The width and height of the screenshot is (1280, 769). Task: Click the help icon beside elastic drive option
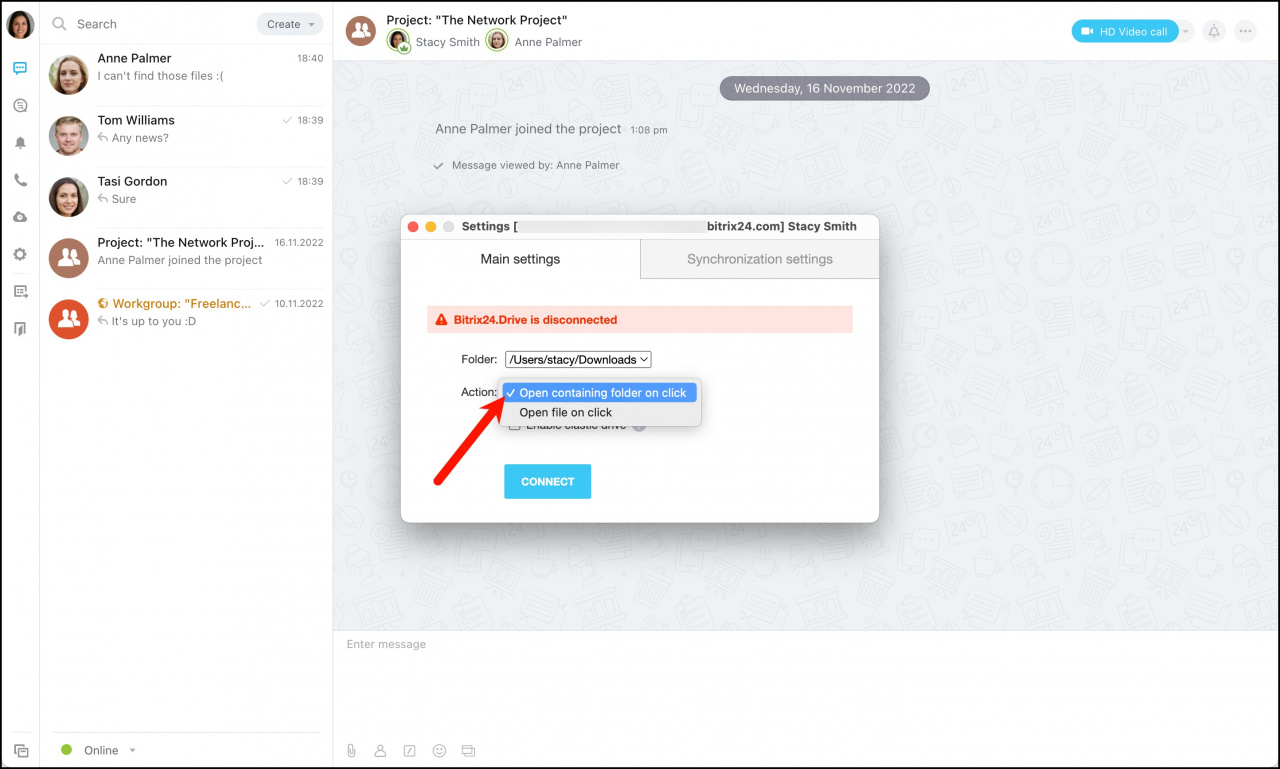tap(639, 426)
